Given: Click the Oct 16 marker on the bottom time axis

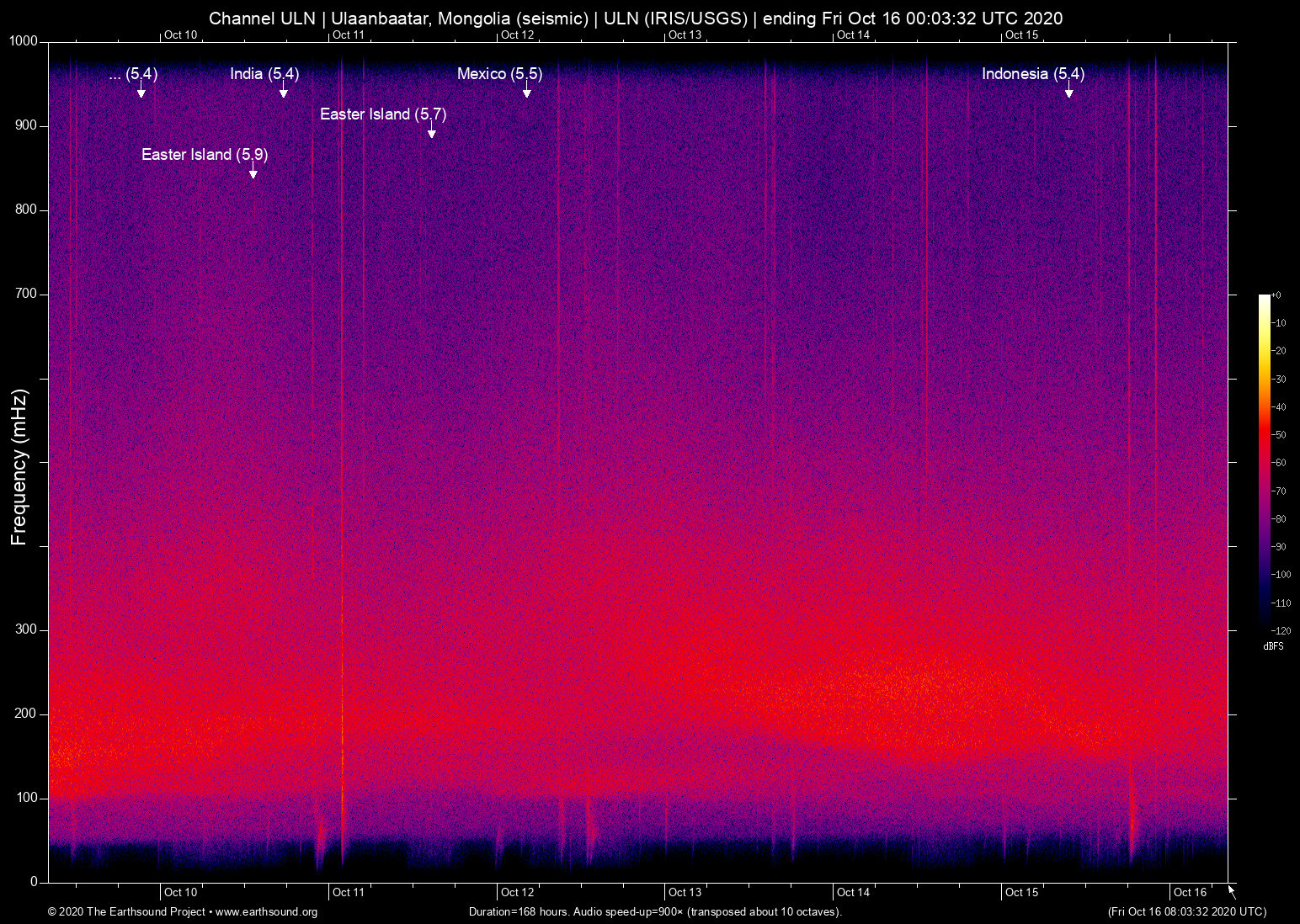Looking at the screenshot, I should click(x=1190, y=892).
